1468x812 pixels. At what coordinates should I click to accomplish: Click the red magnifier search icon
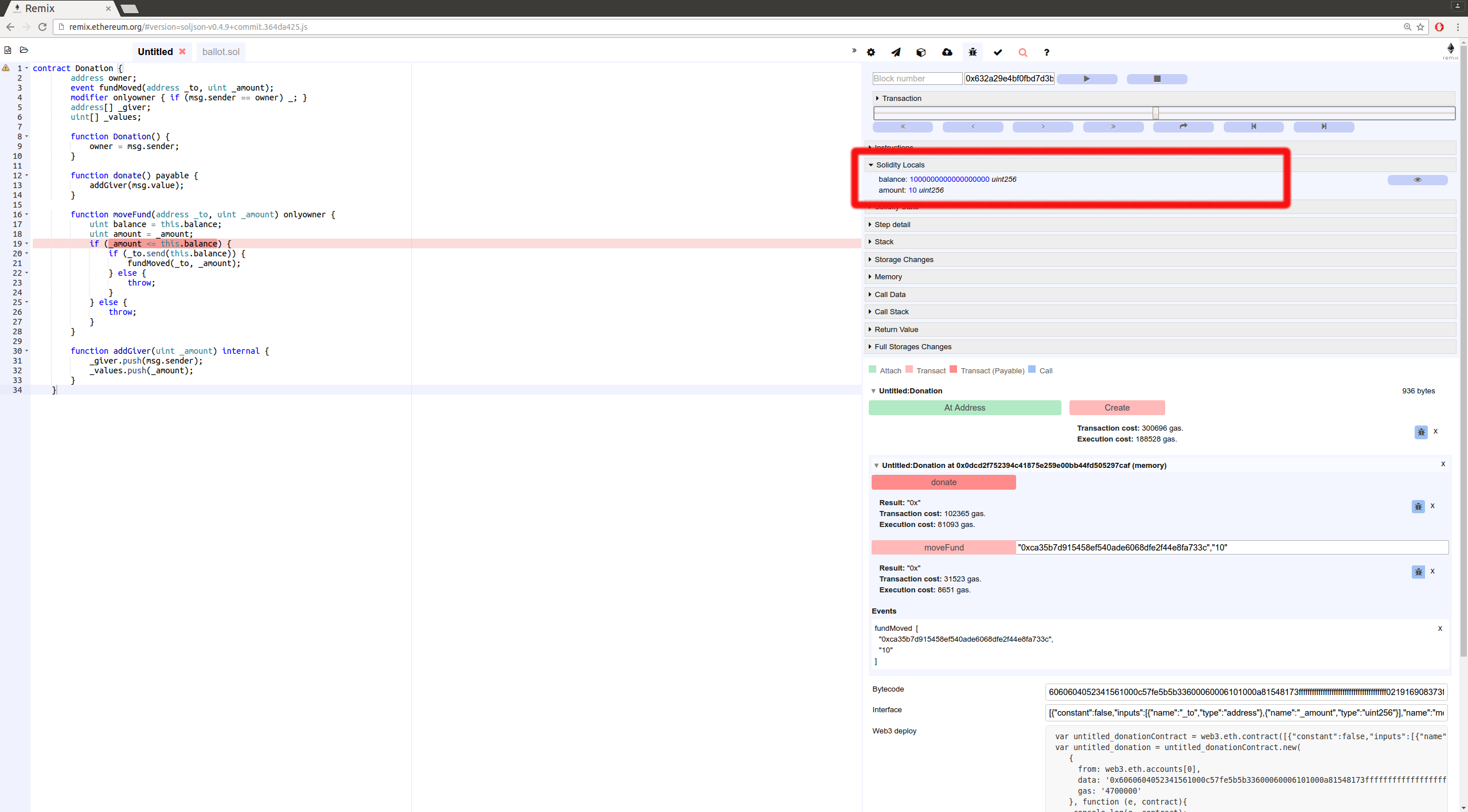point(1022,52)
